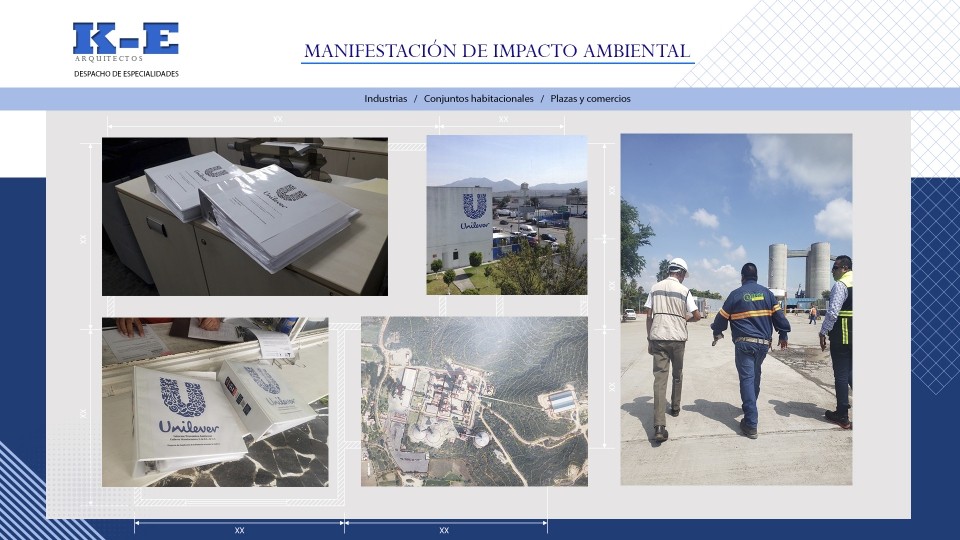Select Plazas y comercios
Screen dimensions: 960x540
coord(590,99)
